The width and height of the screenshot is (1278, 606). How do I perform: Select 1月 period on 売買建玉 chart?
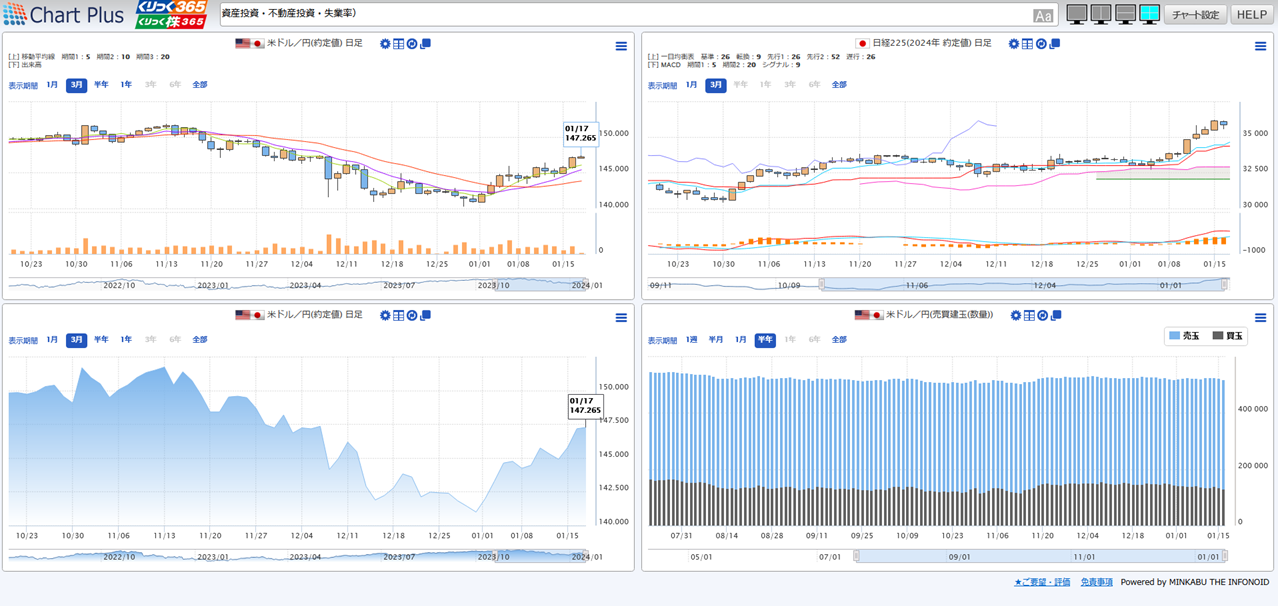(741, 340)
